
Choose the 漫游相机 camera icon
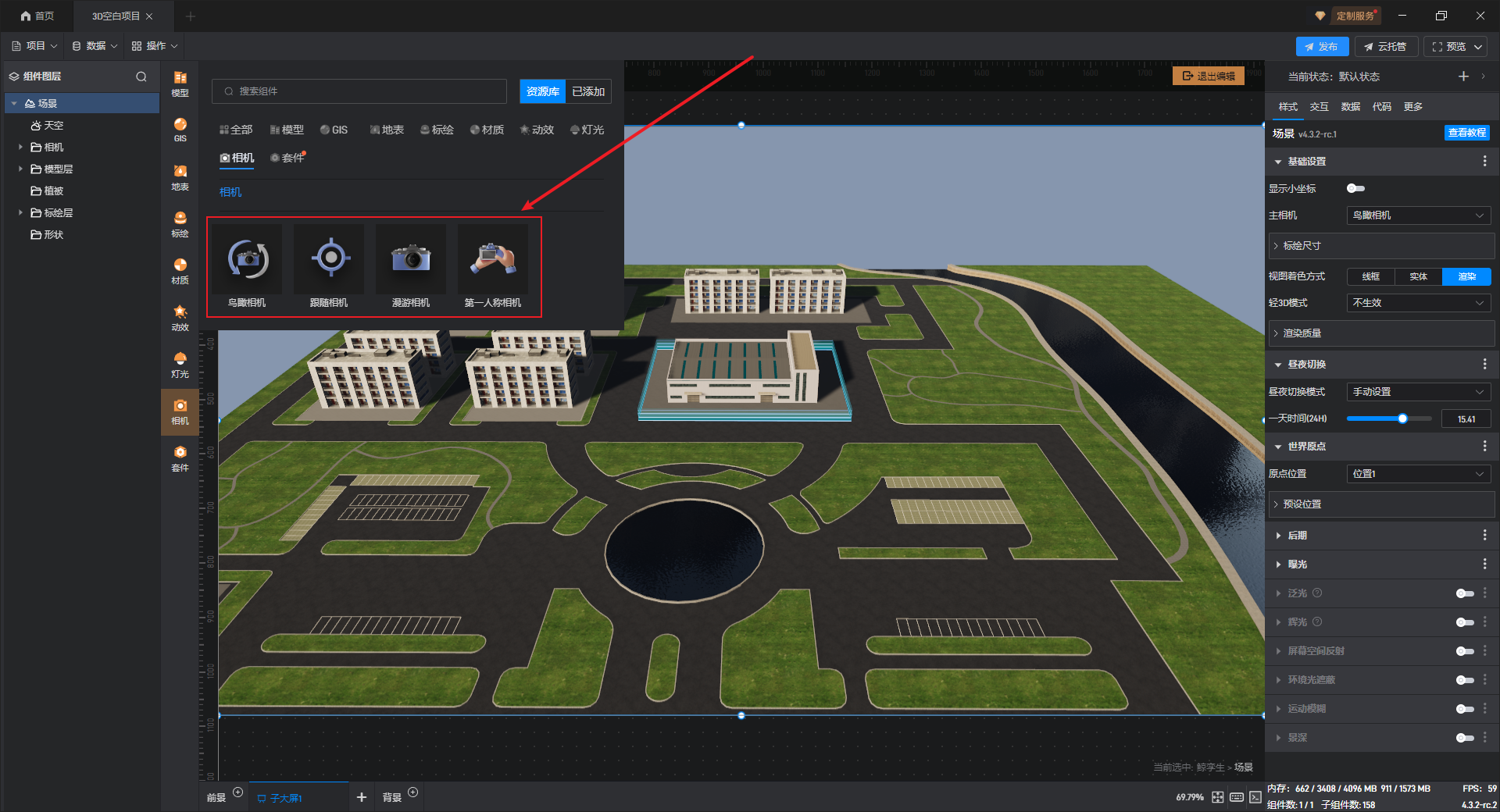coord(411,260)
